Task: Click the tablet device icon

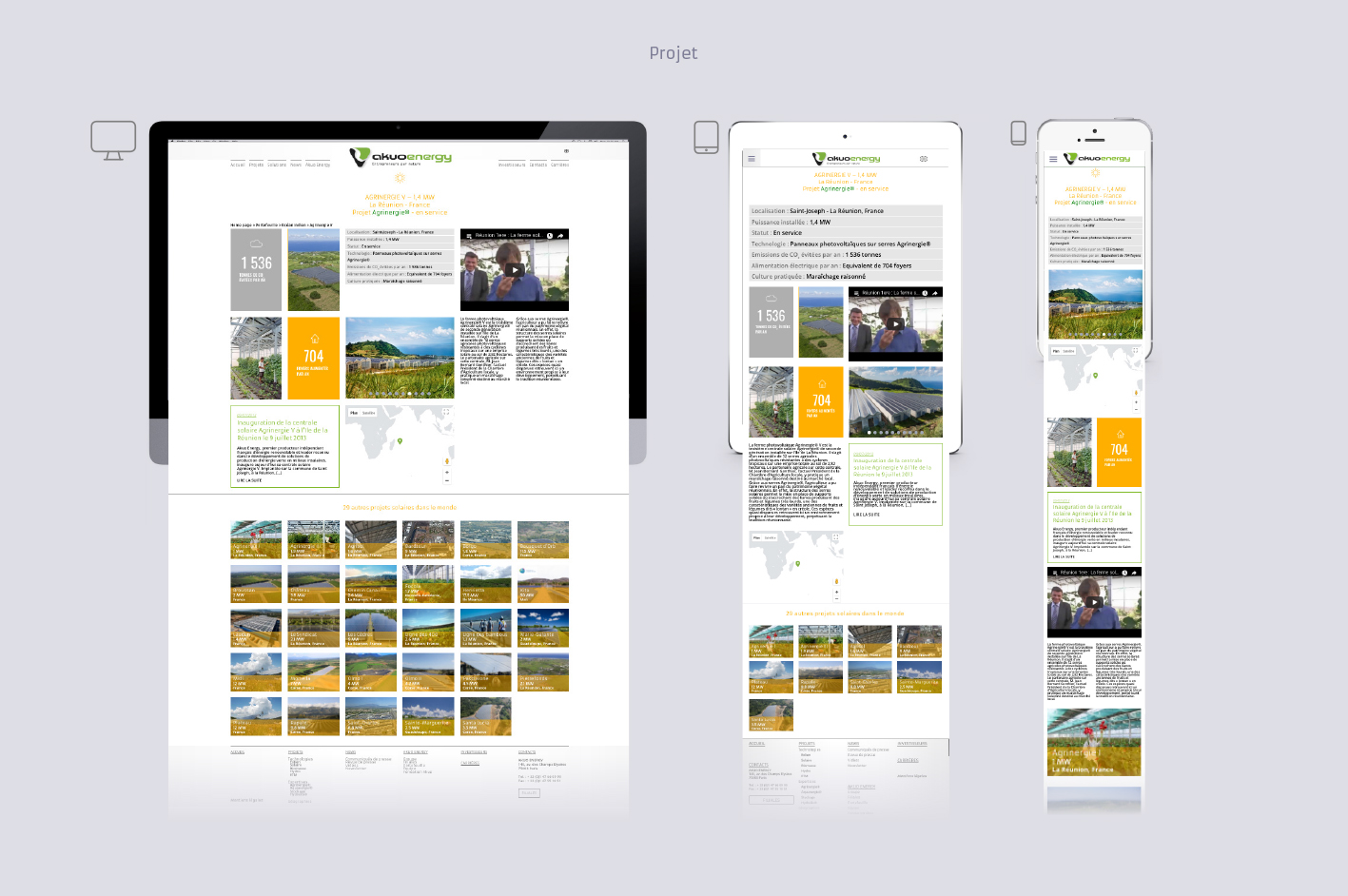Action: pyautogui.click(x=707, y=137)
